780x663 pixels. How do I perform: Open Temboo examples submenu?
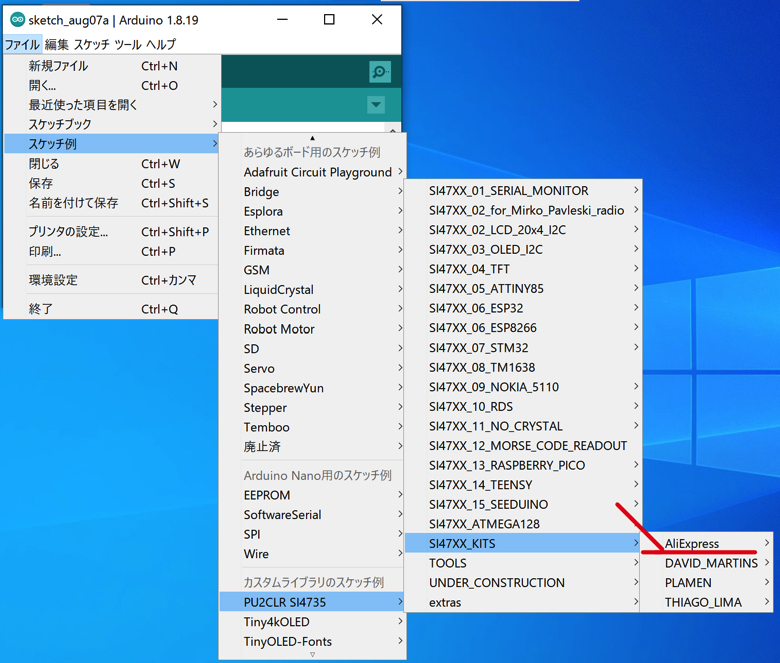coord(312,427)
